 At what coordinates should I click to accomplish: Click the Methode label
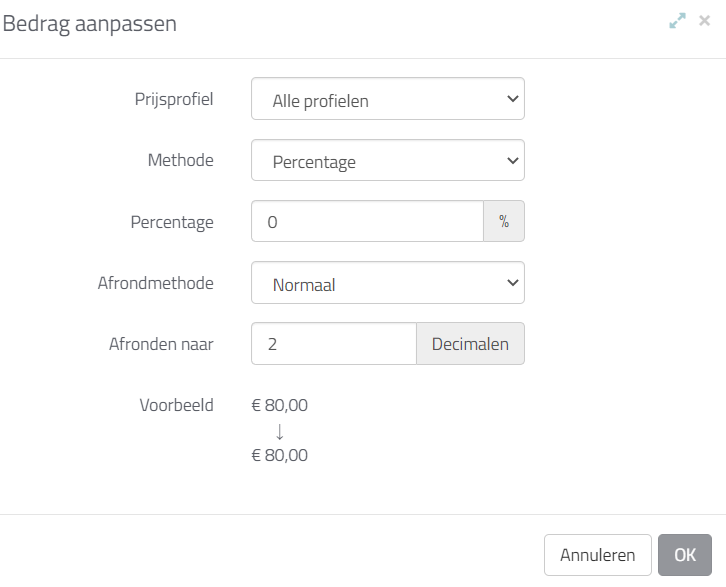pos(181,160)
